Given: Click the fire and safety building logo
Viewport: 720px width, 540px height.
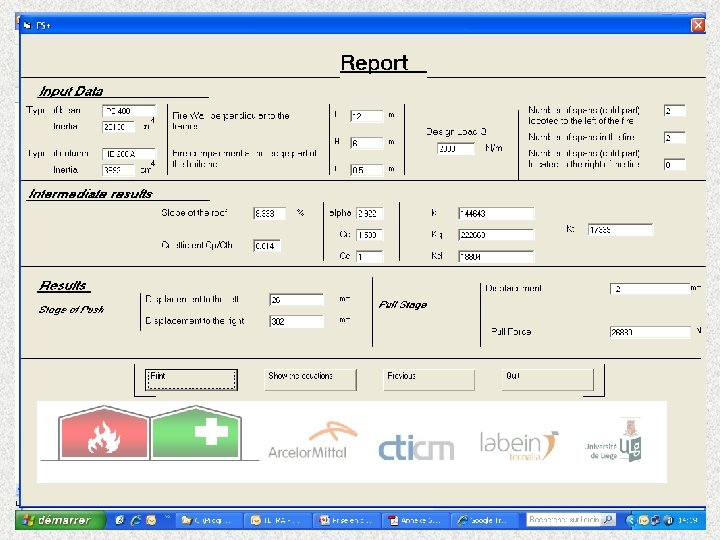Looking at the screenshot, I should tap(150, 433).
